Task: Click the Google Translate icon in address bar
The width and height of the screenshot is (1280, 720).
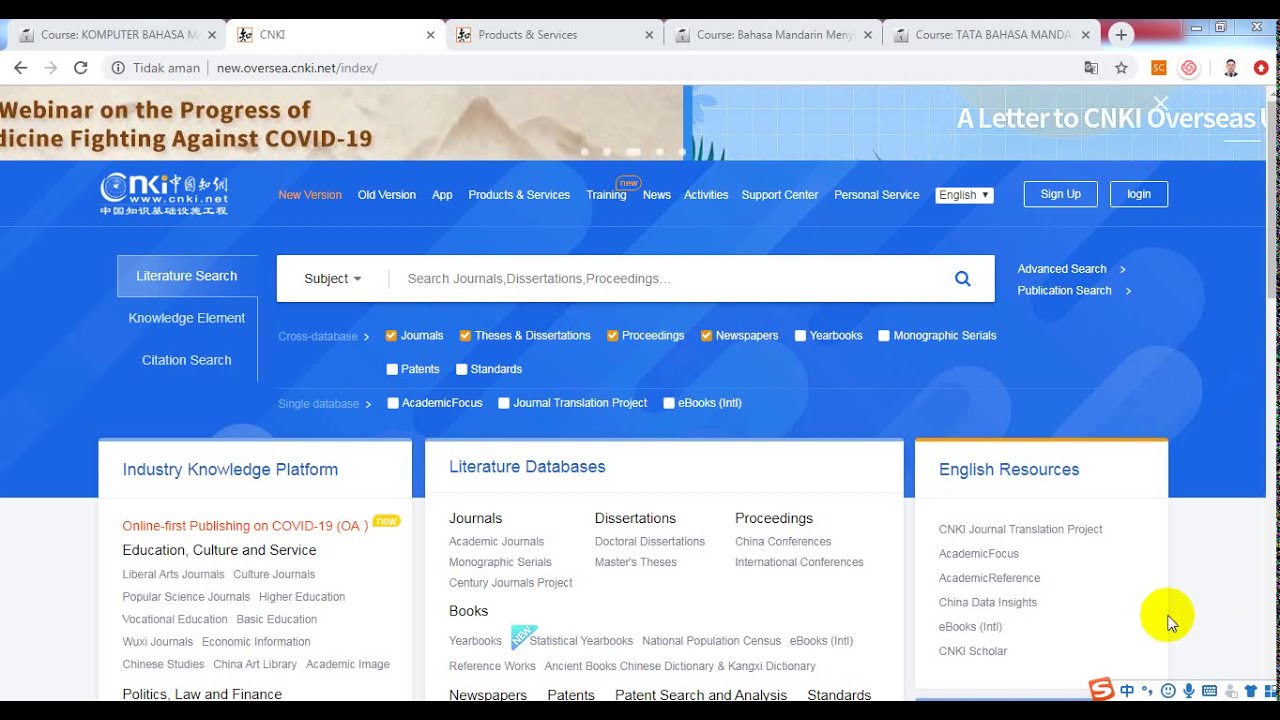Action: click(x=1091, y=68)
